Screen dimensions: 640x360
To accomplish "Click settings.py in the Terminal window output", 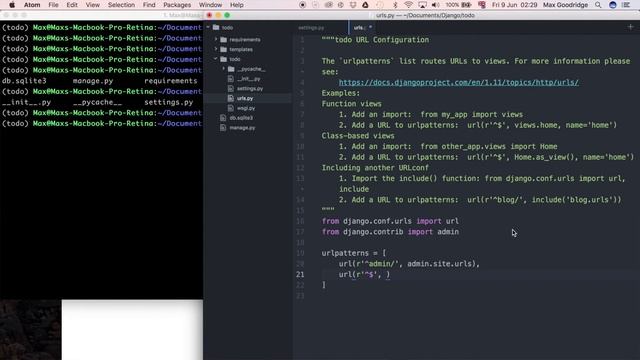I will [169, 102].
